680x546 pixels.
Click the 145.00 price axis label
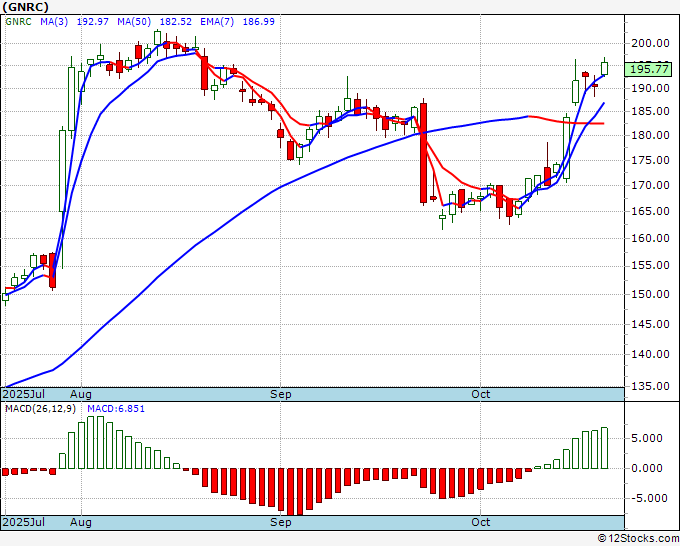tap(650, 324)
